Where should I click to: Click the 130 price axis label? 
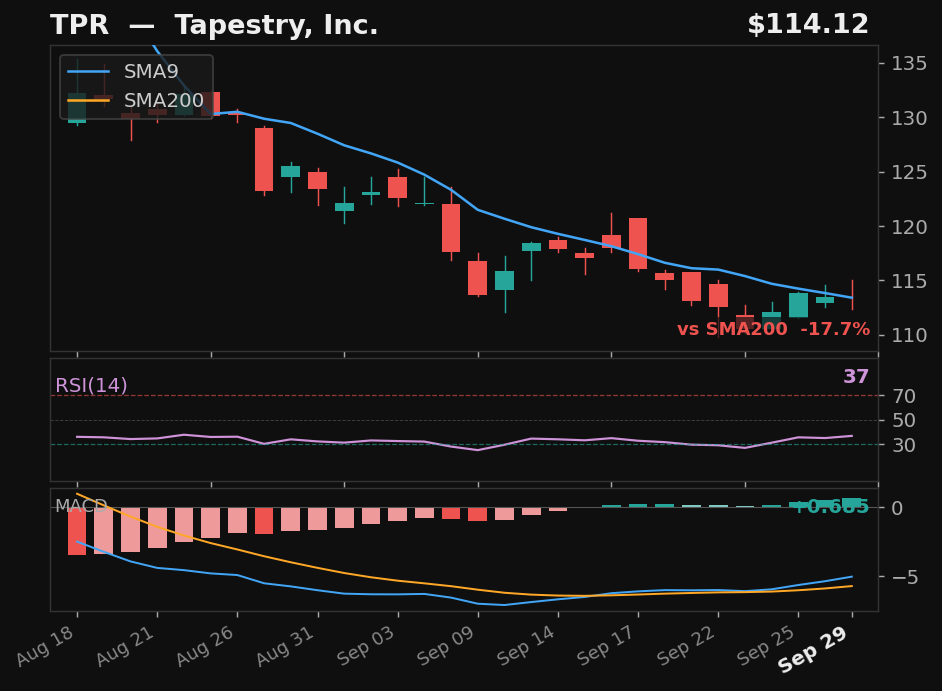coord(909,118)
